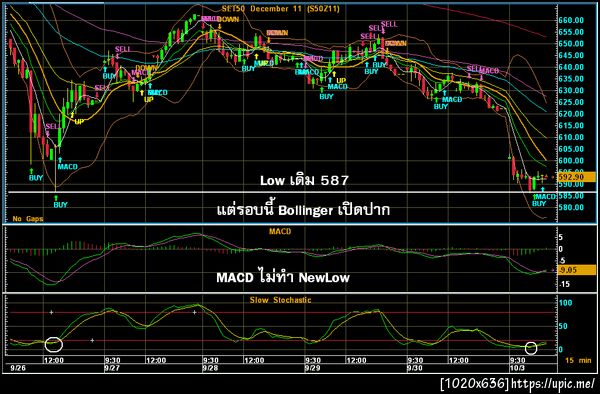This screenshot has height=394, width=600.
Task: Select the 9/29 date label
Action: 312,368
